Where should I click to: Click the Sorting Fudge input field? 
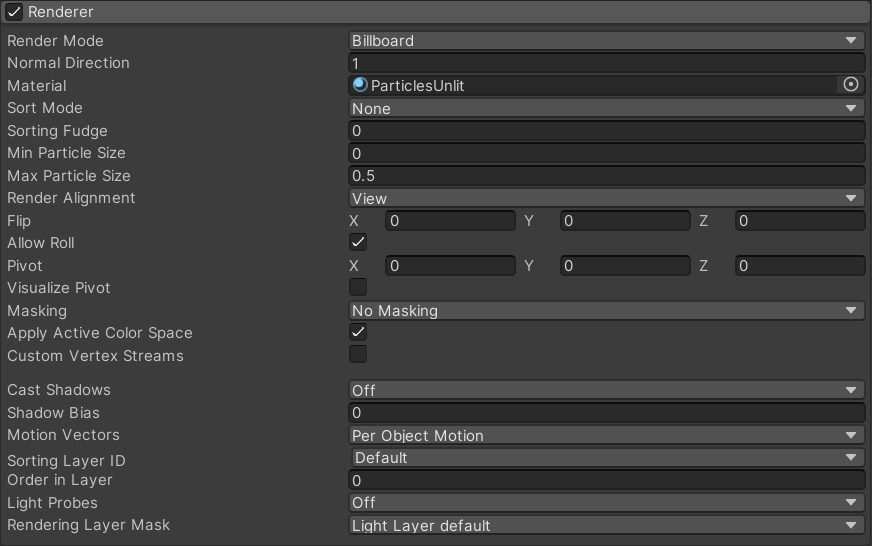point(607,131)
